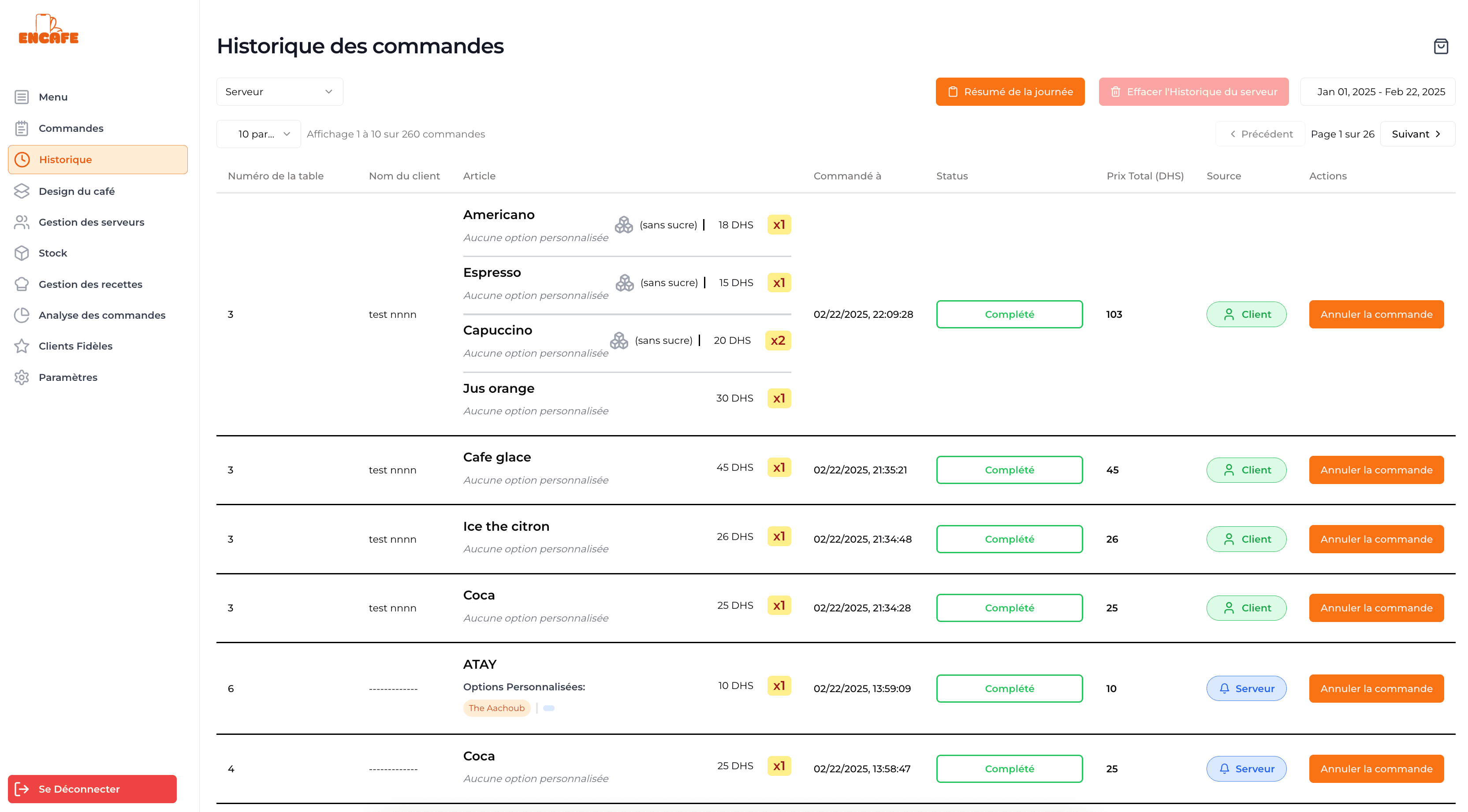The height and width of the screenshot is (812, 1468).
Task: Click Se Déconnecter button
Action: click(92, 789)
